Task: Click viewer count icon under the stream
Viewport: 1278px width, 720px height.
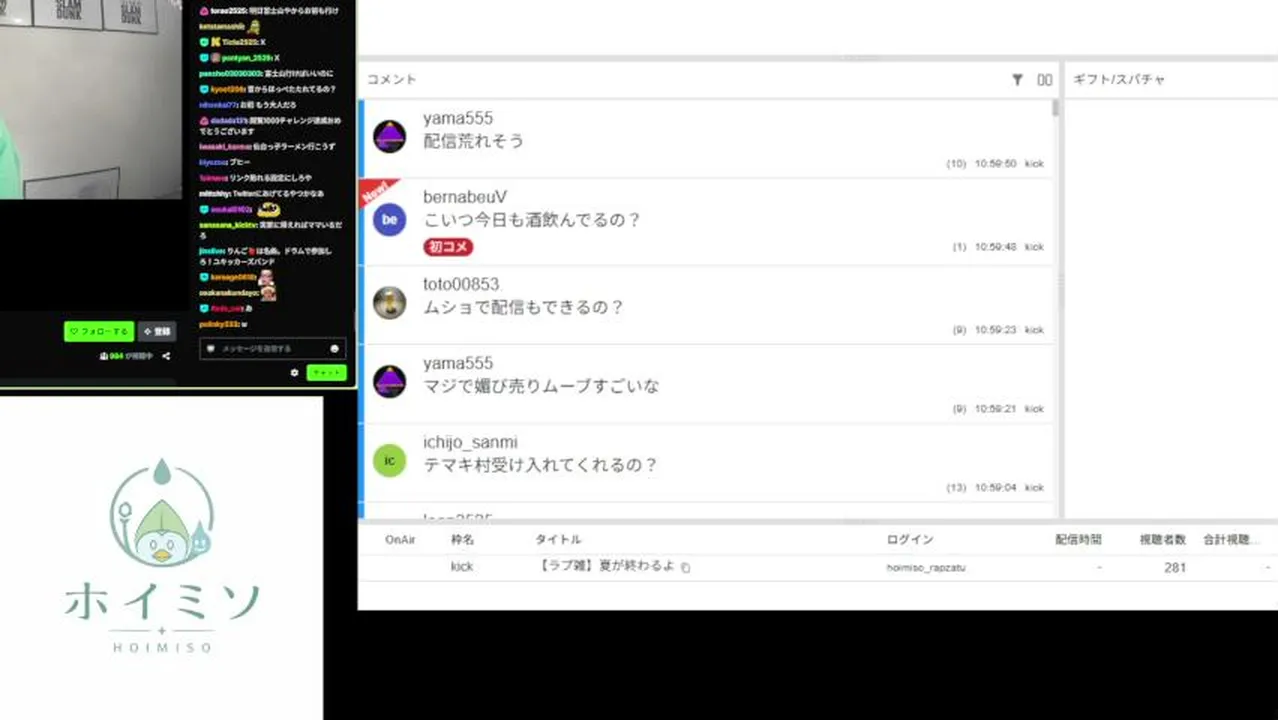Action: point(104,356)
